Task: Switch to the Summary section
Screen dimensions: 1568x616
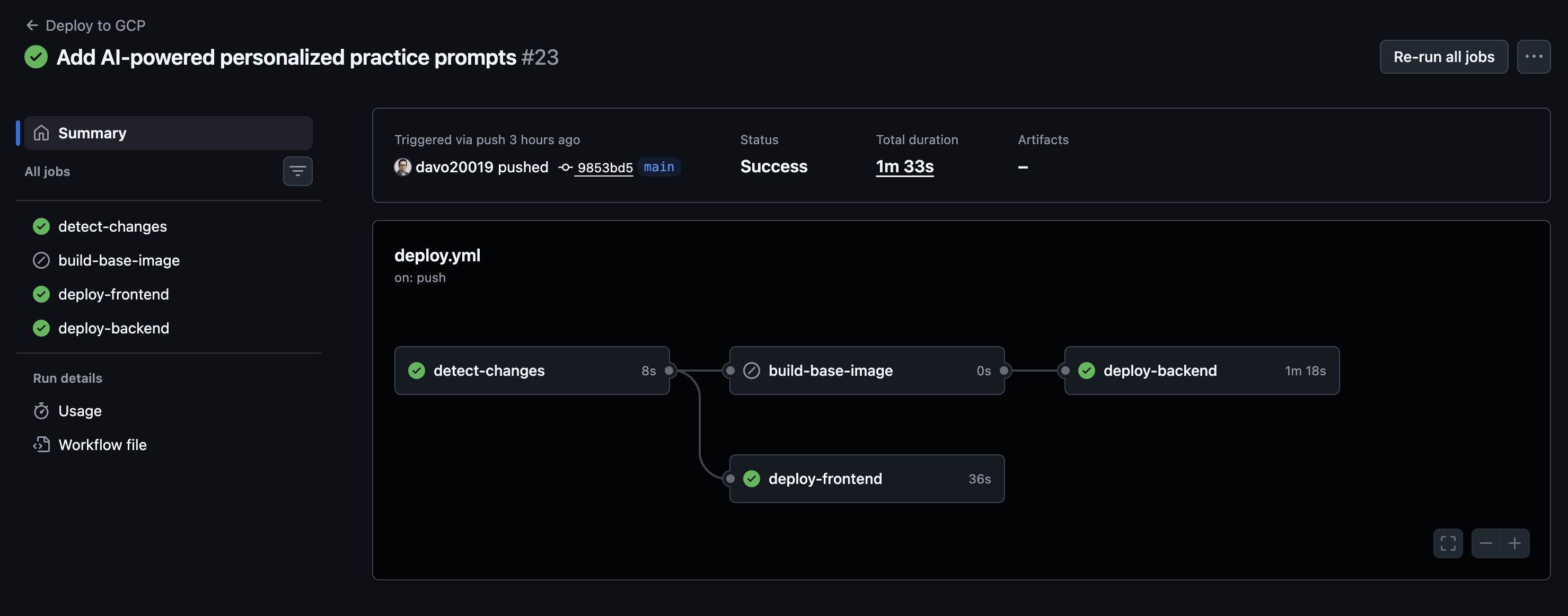Action: (x=93, y=133)
